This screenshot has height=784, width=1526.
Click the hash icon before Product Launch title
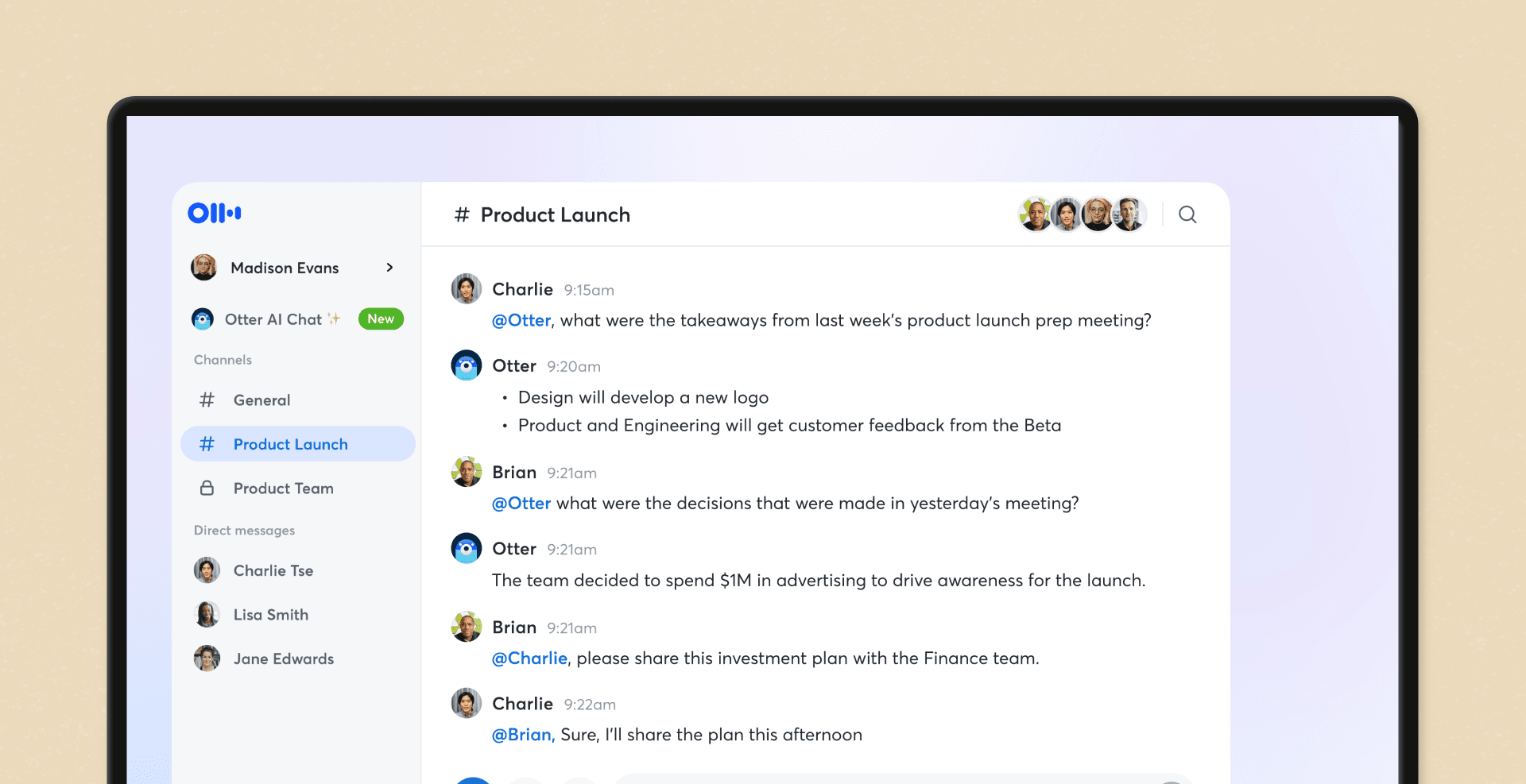462,214
